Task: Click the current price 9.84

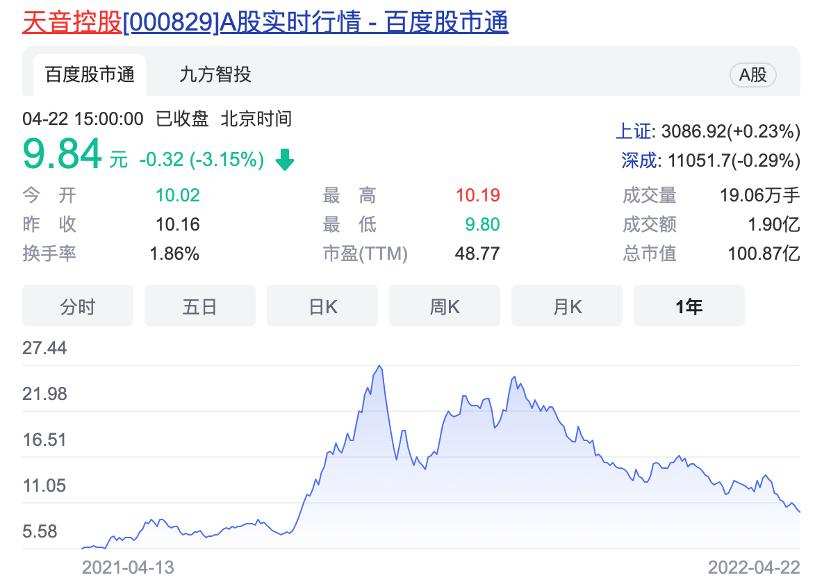Action: point(62,154)
